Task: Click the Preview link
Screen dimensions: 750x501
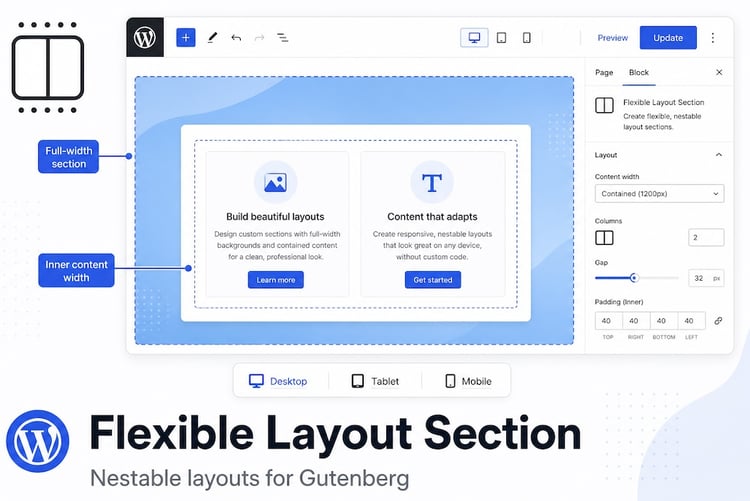Action: click(612, 38)
